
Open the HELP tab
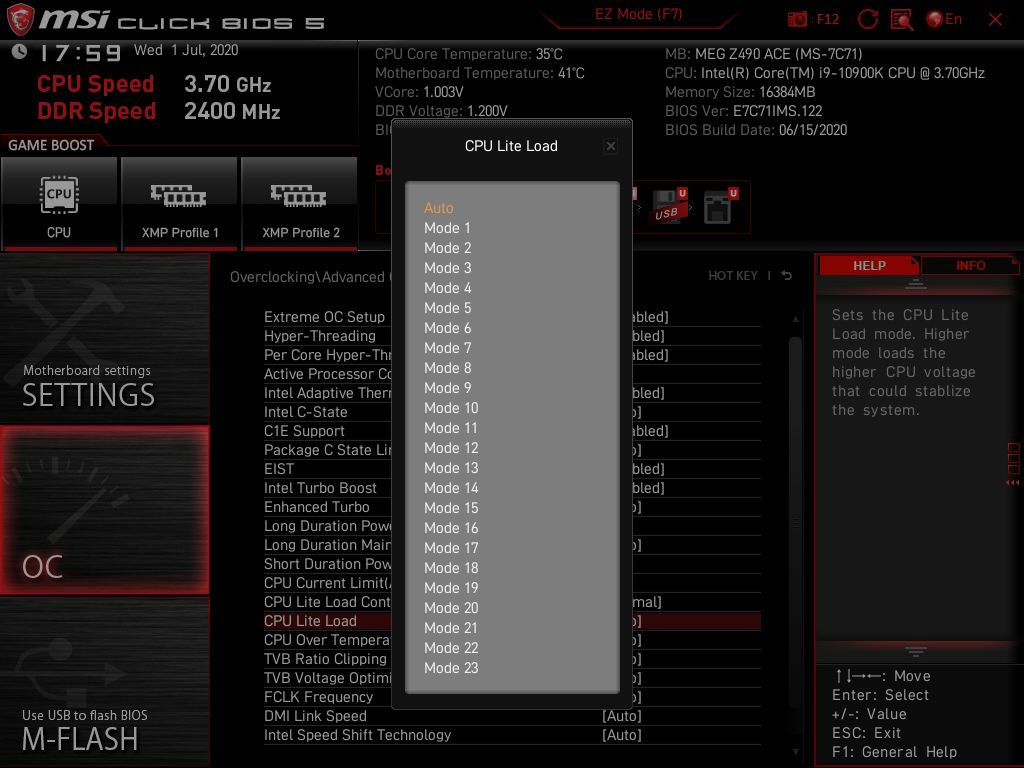[x=868, y=265]
